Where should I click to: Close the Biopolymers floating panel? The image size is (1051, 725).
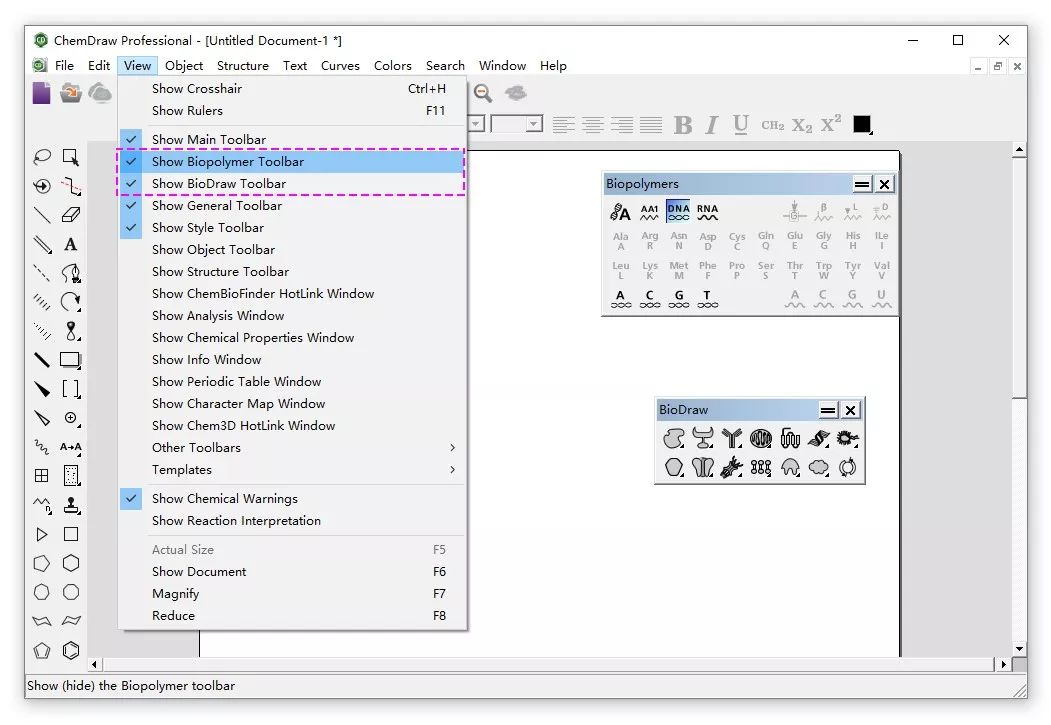tap(885, 184)
